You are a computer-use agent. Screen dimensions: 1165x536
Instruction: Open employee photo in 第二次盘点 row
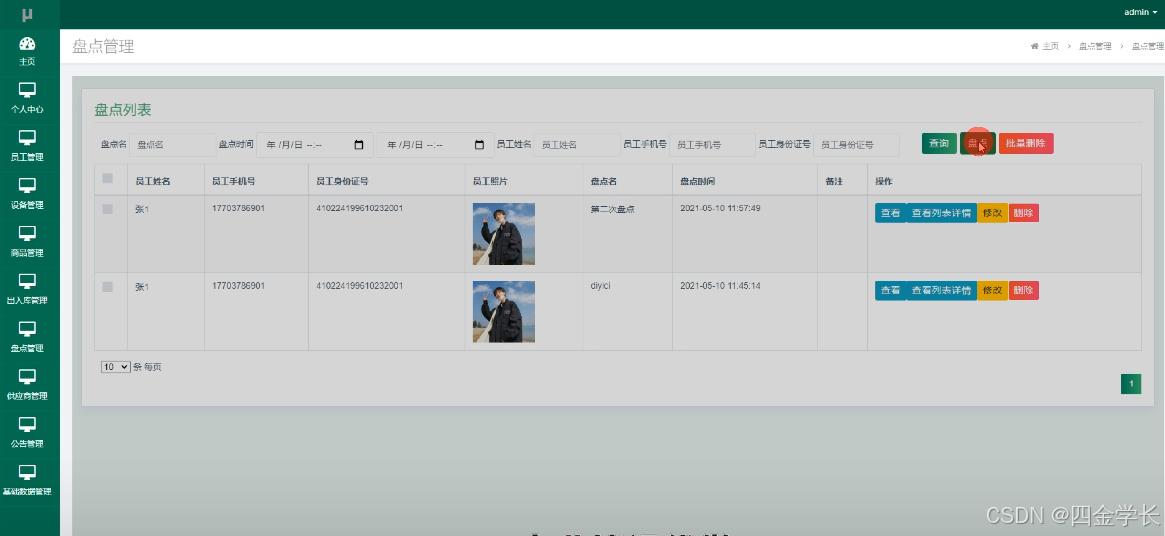(x=504, y=234)
